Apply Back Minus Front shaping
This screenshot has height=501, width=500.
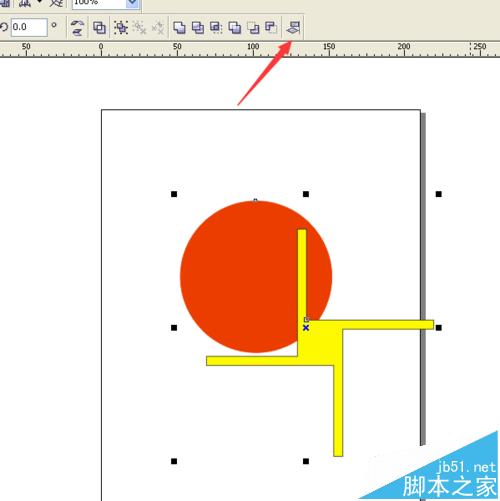tap(271, 27)
